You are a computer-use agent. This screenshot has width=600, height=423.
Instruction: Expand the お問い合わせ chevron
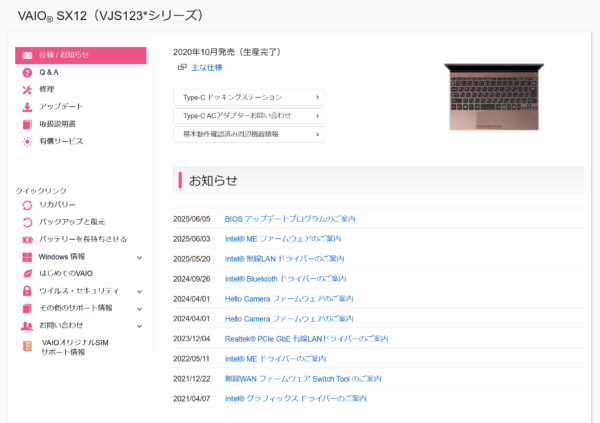point(139,326)
